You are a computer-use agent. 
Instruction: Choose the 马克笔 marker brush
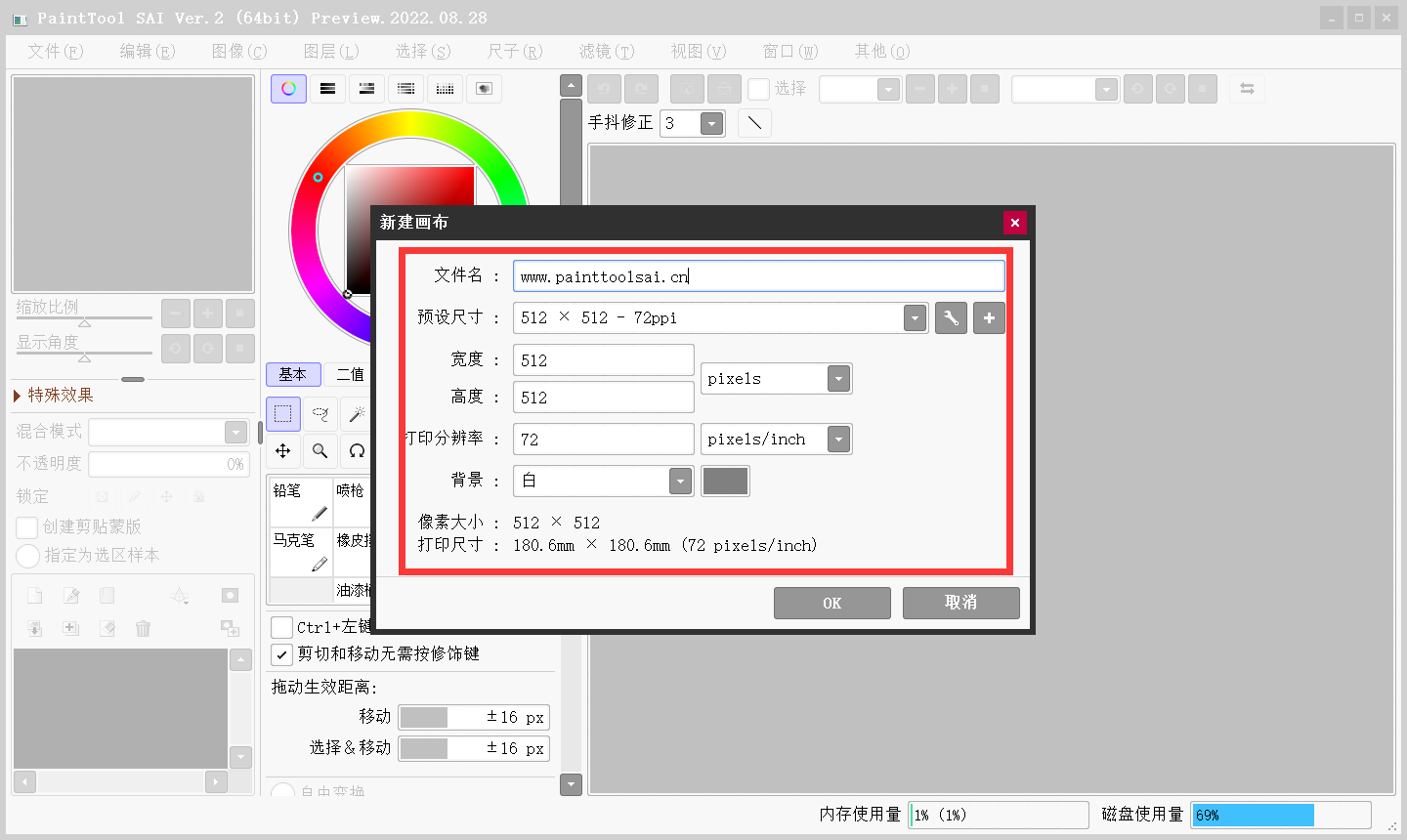(300, 552)
